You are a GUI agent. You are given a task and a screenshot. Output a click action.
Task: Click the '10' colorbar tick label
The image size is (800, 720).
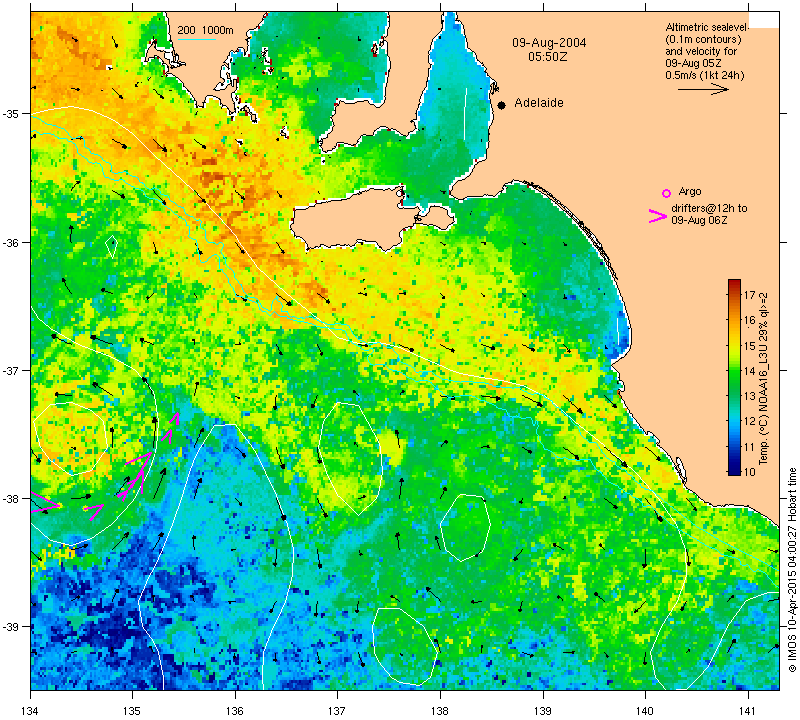(749, 472)
